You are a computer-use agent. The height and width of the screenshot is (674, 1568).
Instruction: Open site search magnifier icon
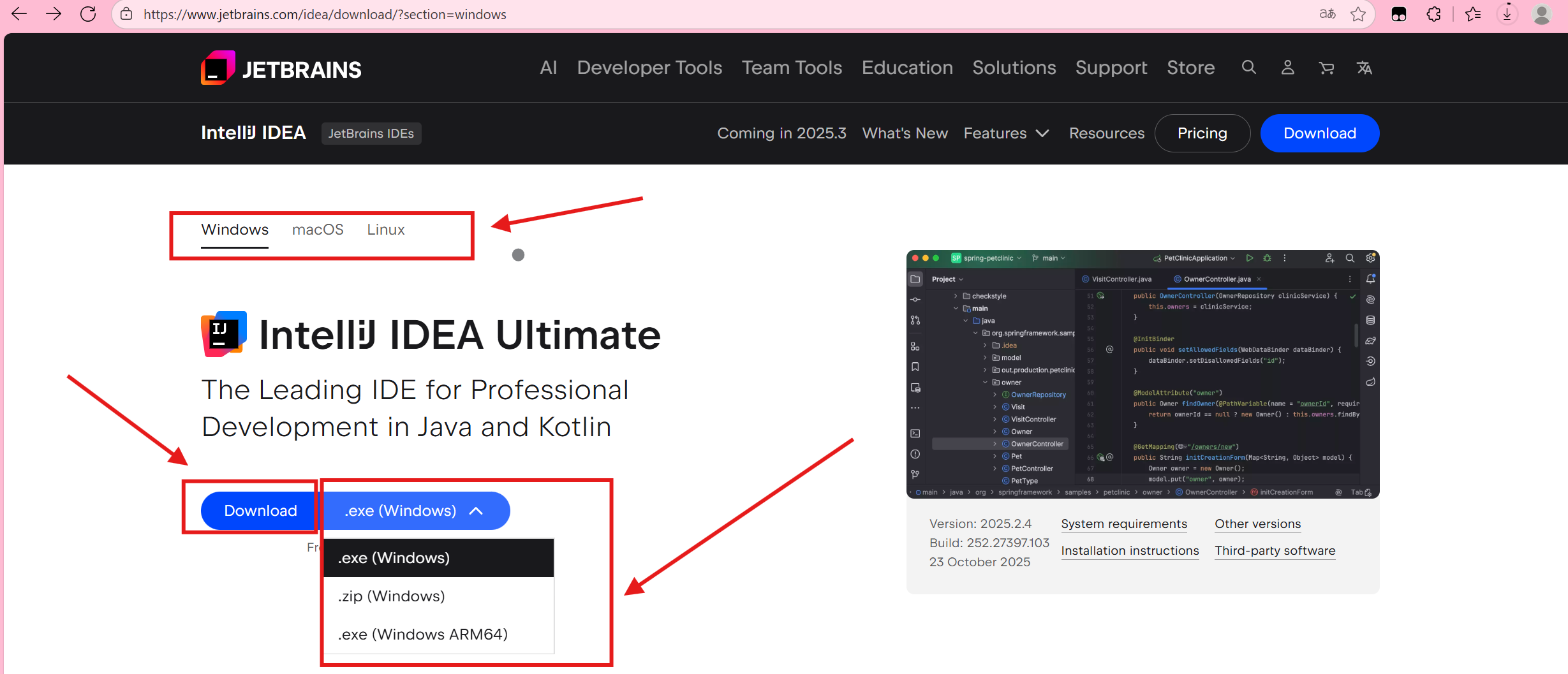(1249, 68)
